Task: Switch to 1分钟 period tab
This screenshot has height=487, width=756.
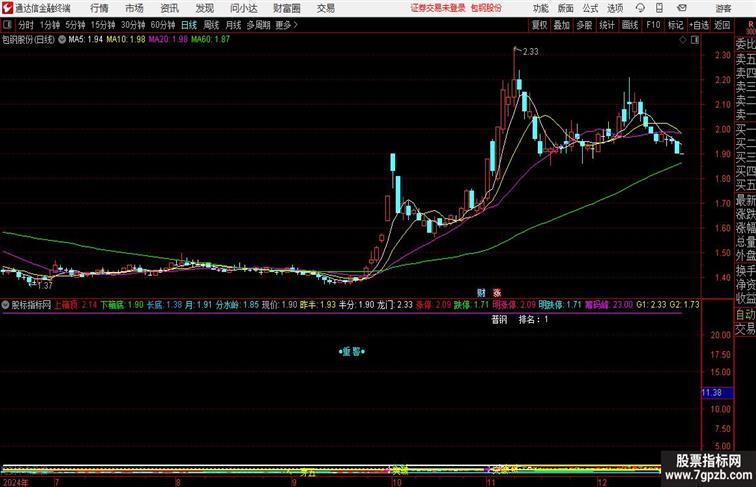Action: (x=50, y=25)
